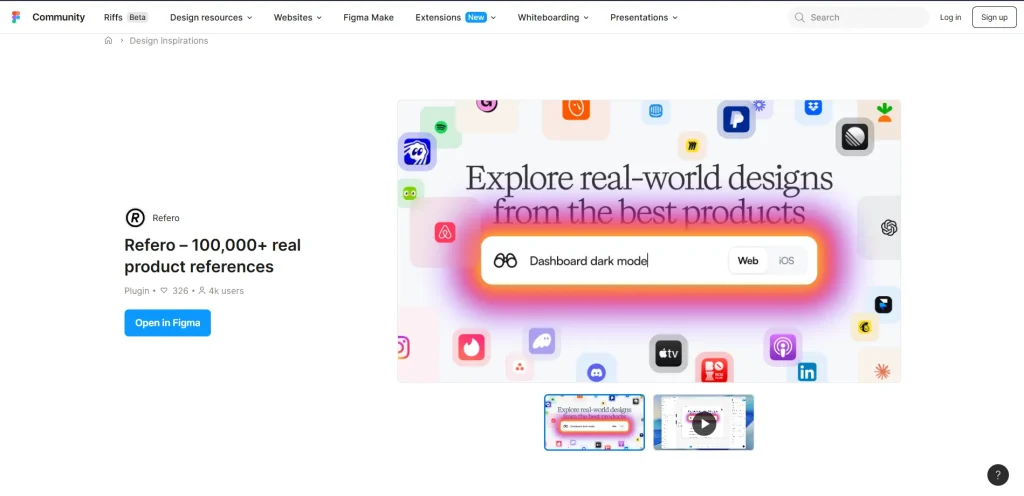Click the PayPal icon in hero image
This screenshot has height=496, width=1024.
(736, 120)
